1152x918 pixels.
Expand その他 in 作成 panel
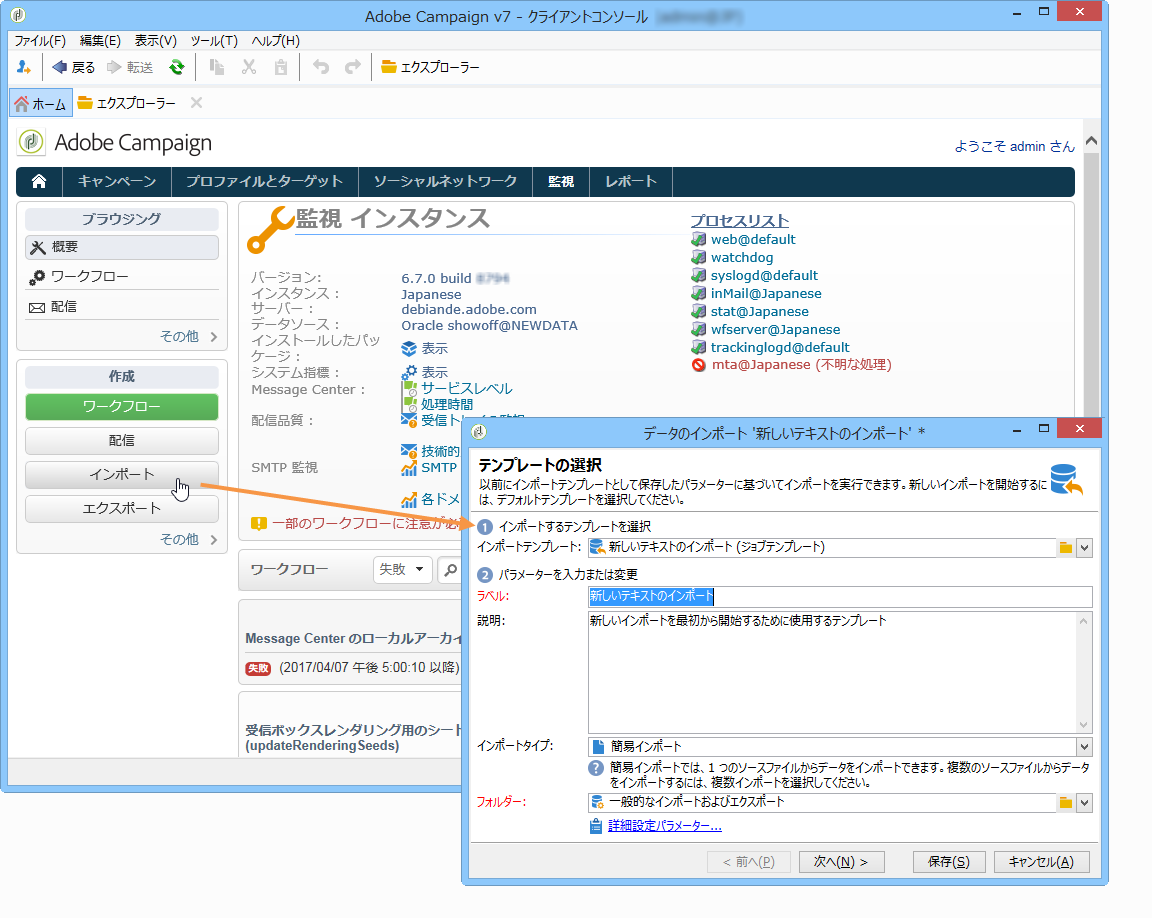(189, 540)
